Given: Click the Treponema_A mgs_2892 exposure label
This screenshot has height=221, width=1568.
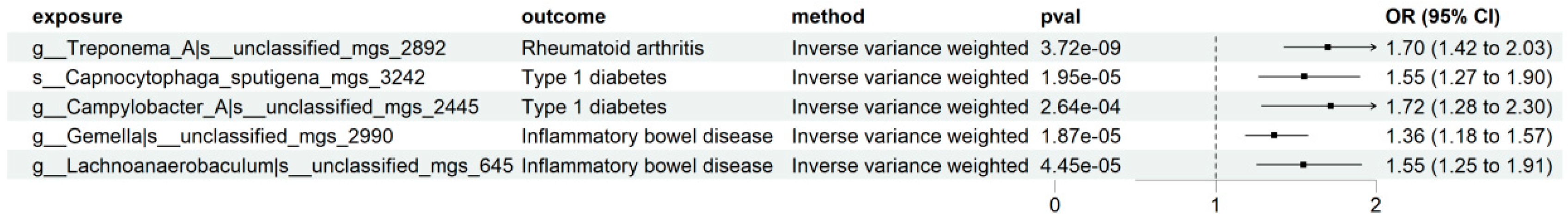Looking at the screenshot, I should (239, 48).
